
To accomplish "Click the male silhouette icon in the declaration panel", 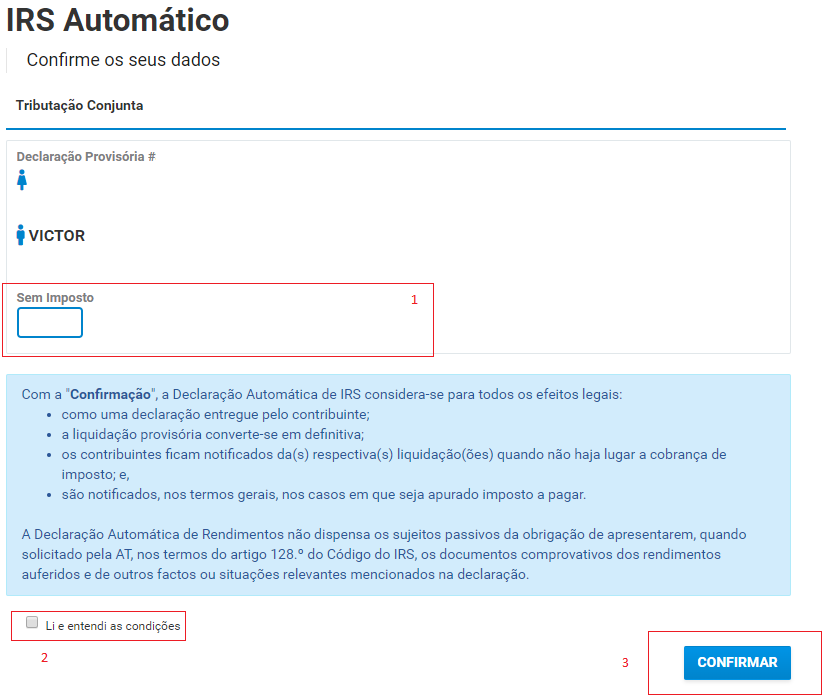I will pos(21,233).
